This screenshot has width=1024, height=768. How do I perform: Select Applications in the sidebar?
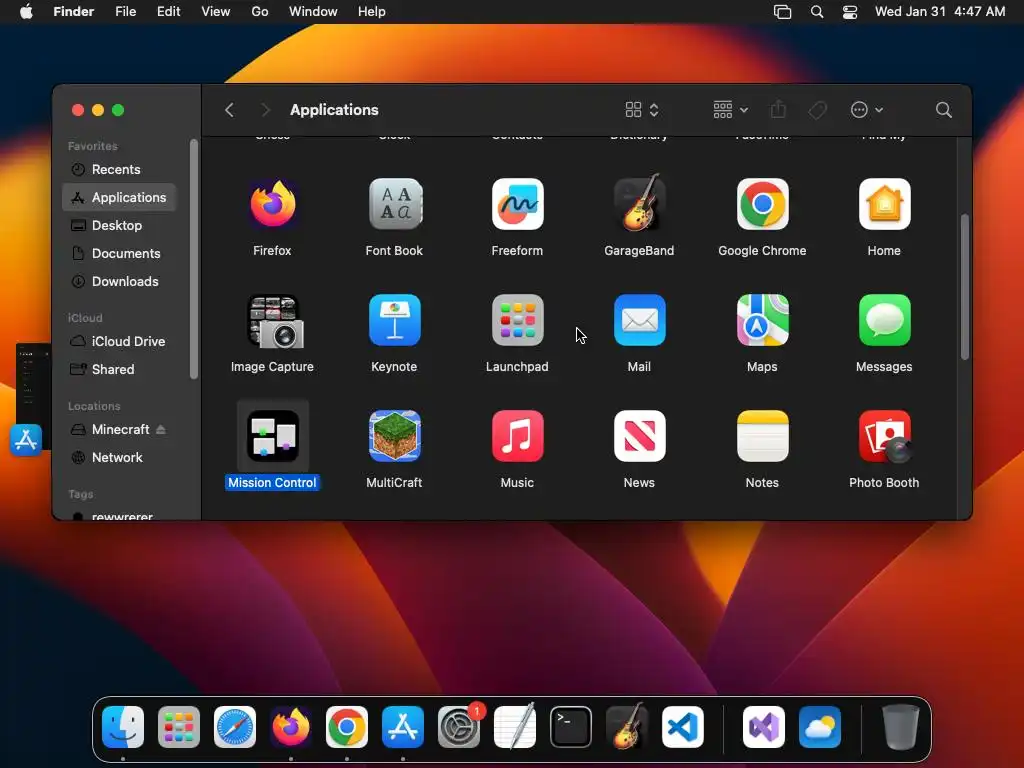tap(119, 197)
